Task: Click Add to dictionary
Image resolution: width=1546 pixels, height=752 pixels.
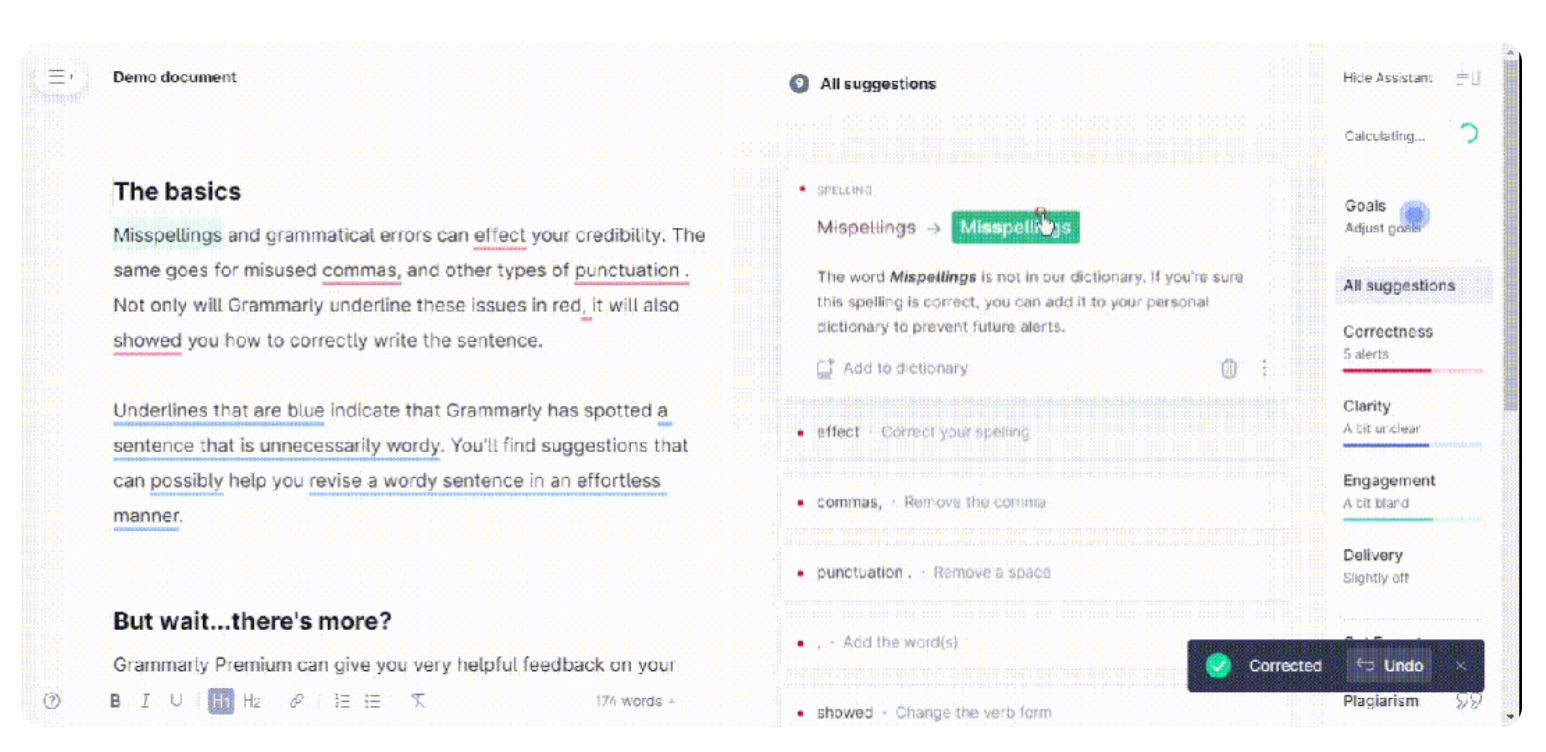Action: 892,369
